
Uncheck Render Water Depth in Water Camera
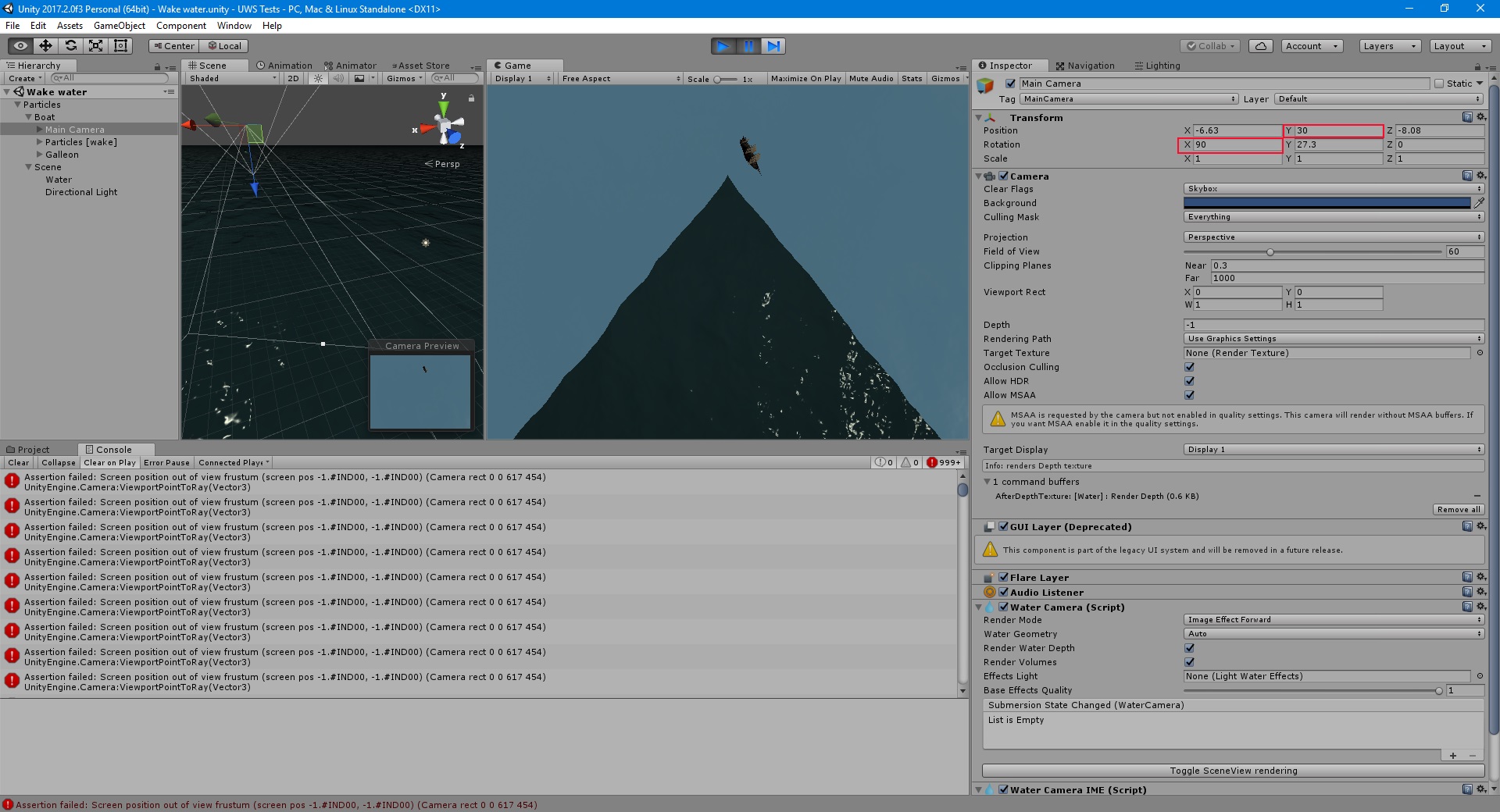[1189, 647]
